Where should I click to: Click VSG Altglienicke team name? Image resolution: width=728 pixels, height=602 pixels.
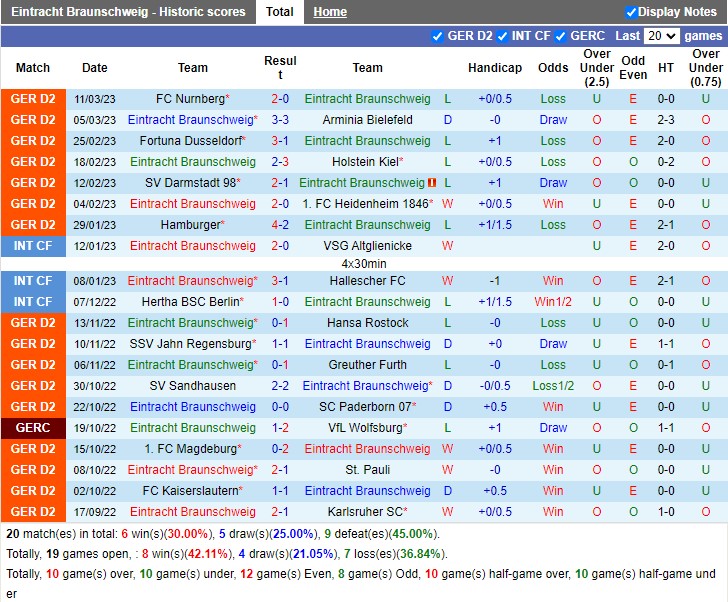(x=367, y=246)
